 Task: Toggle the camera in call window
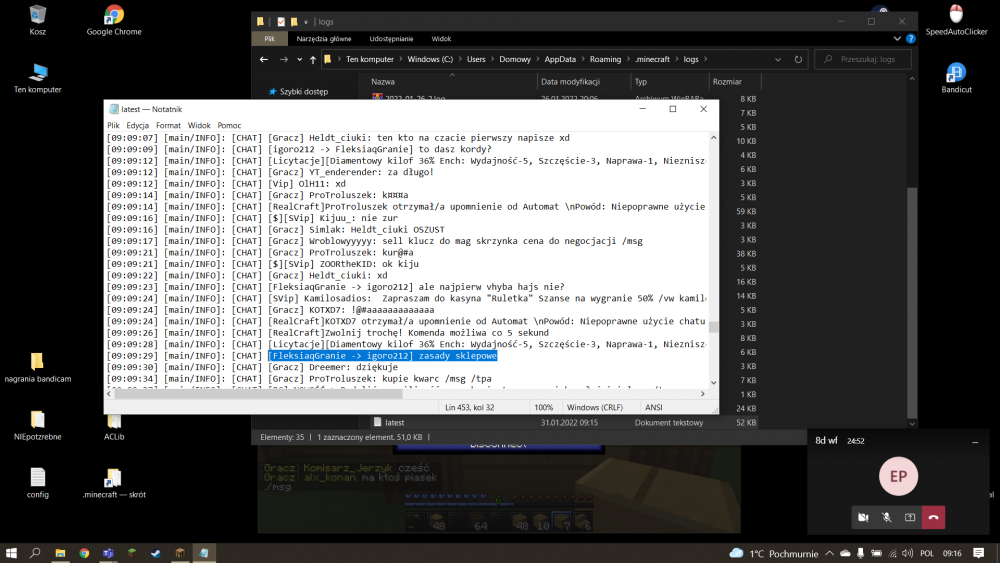[x=862, y=517]
